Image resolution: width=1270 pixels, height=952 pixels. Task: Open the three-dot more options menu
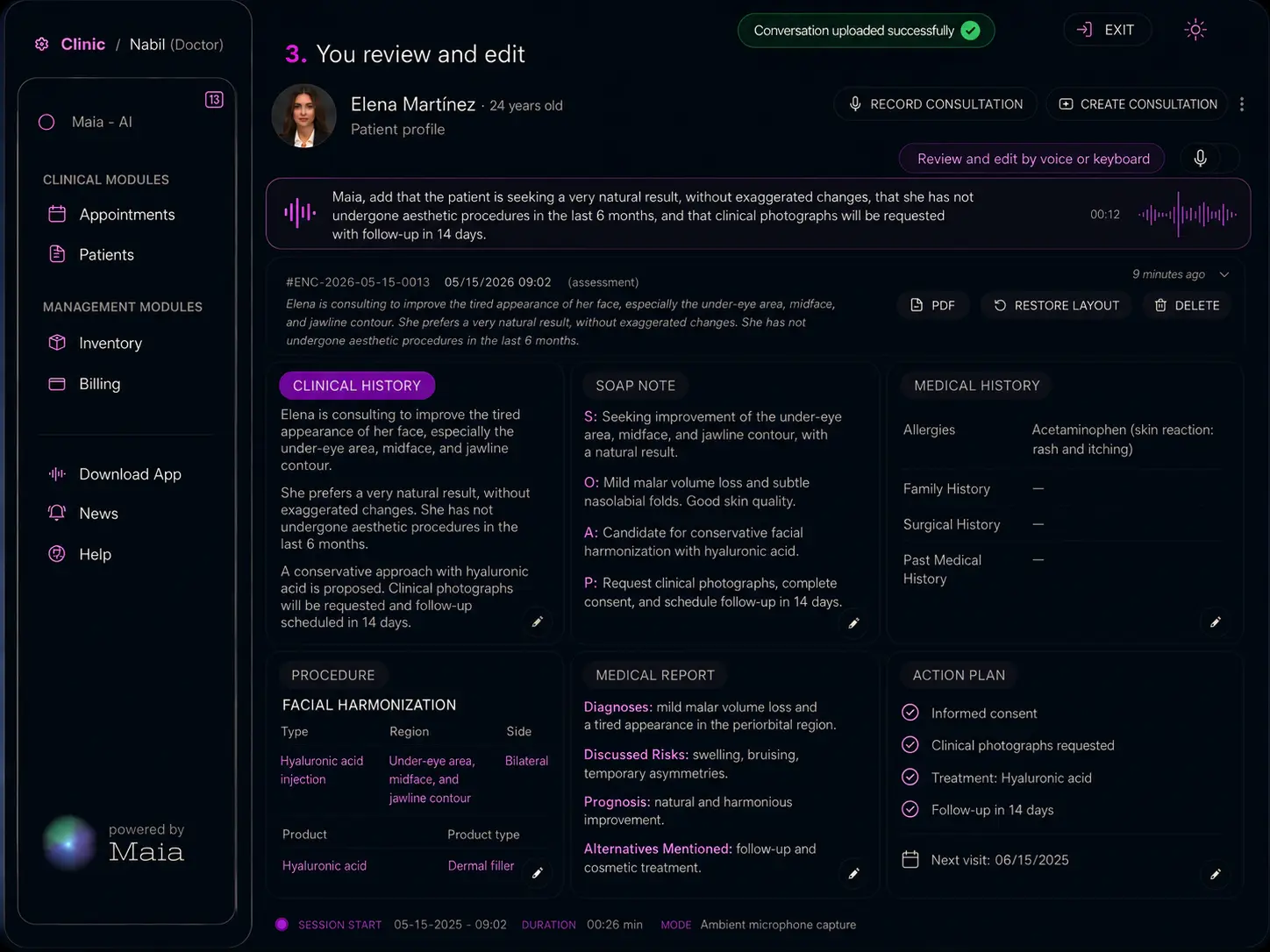pos(1242,104)
